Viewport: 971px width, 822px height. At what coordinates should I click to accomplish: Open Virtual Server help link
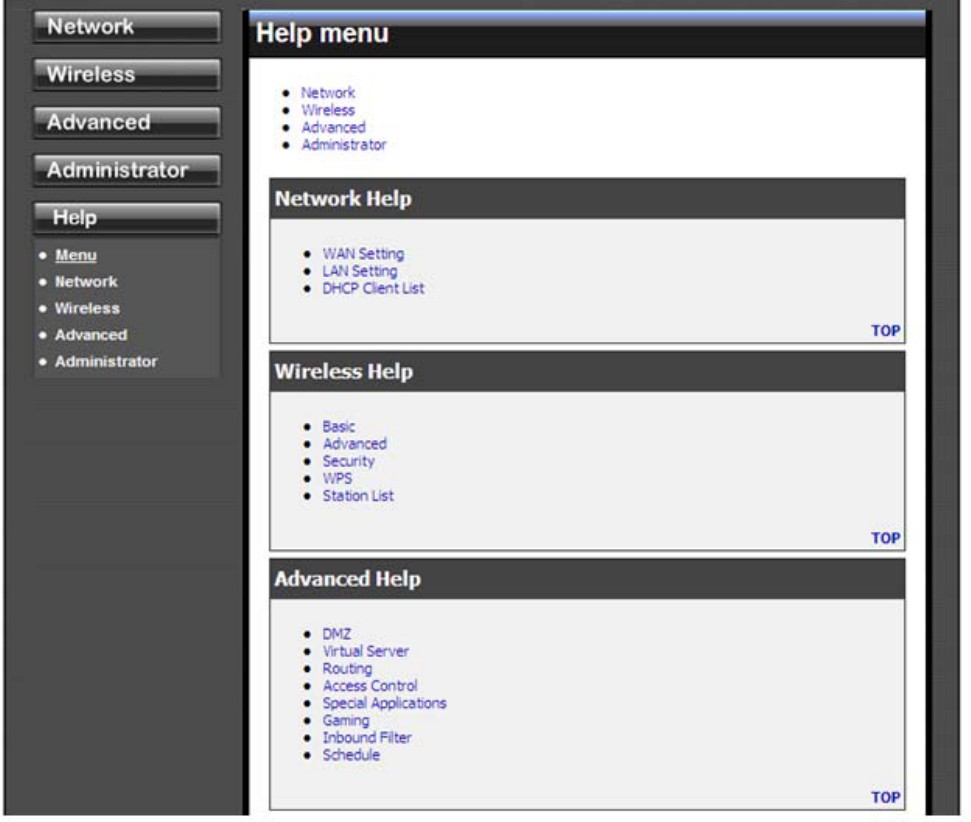(x=366, y=652)
